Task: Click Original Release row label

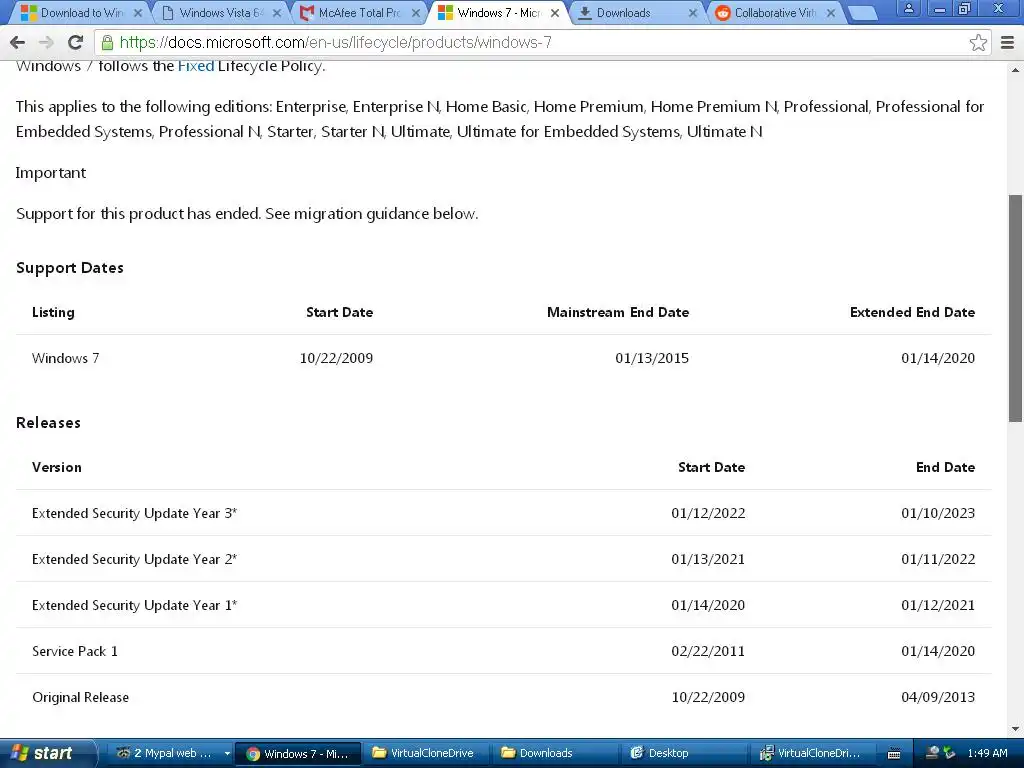Action: [x=80, y=697]
